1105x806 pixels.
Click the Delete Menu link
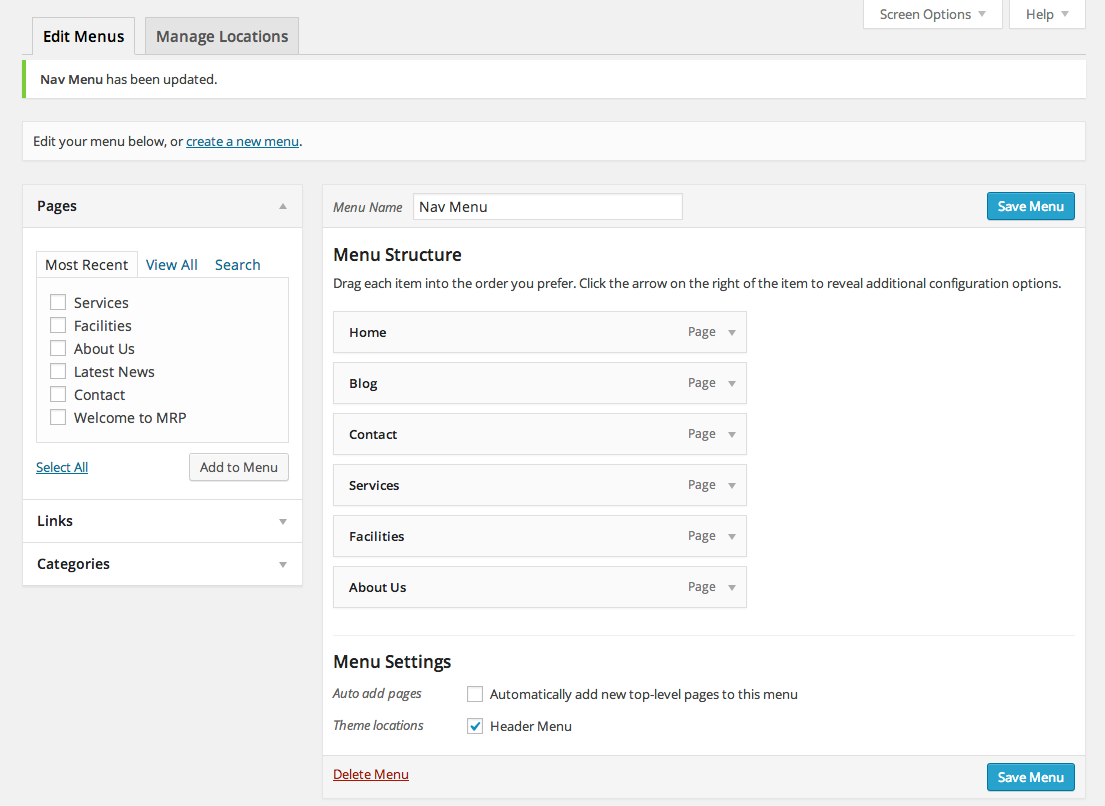coord(371,775)
